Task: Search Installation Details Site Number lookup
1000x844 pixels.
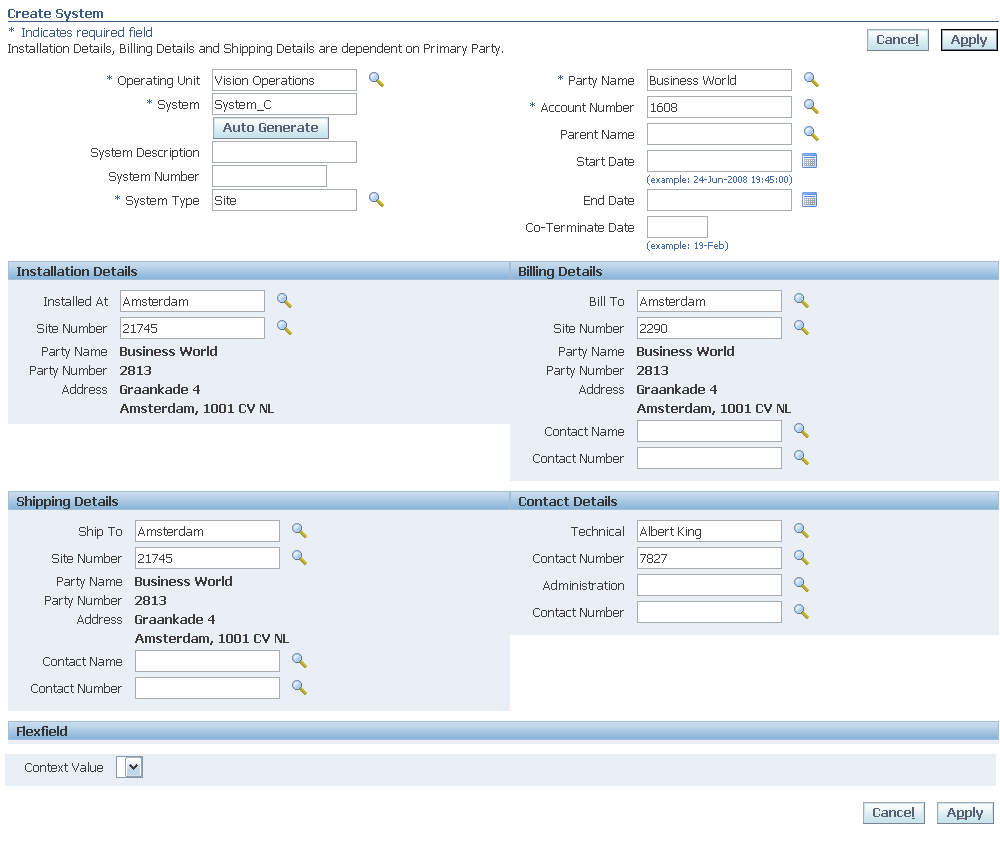Action: click(x=284, y=327)
